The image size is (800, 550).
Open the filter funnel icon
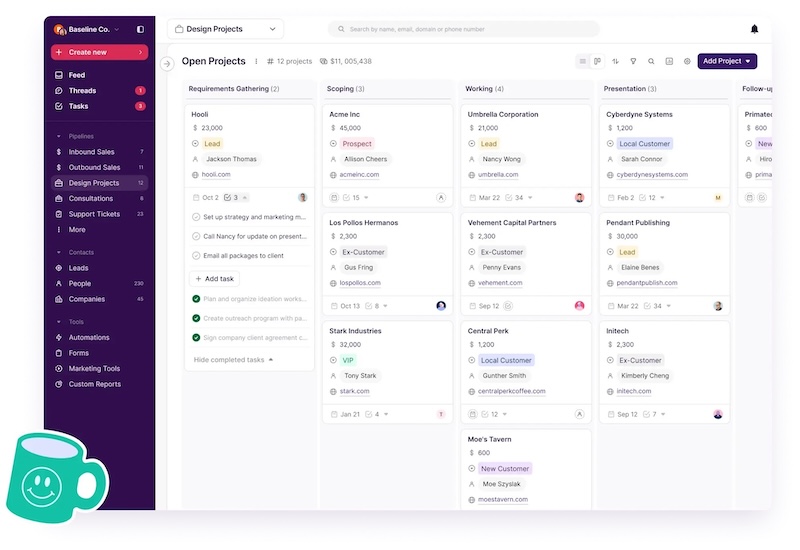[633, 61]
